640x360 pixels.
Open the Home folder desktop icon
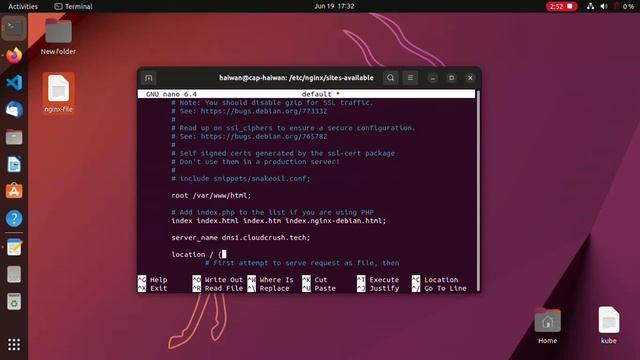click(x=547, y=326)
